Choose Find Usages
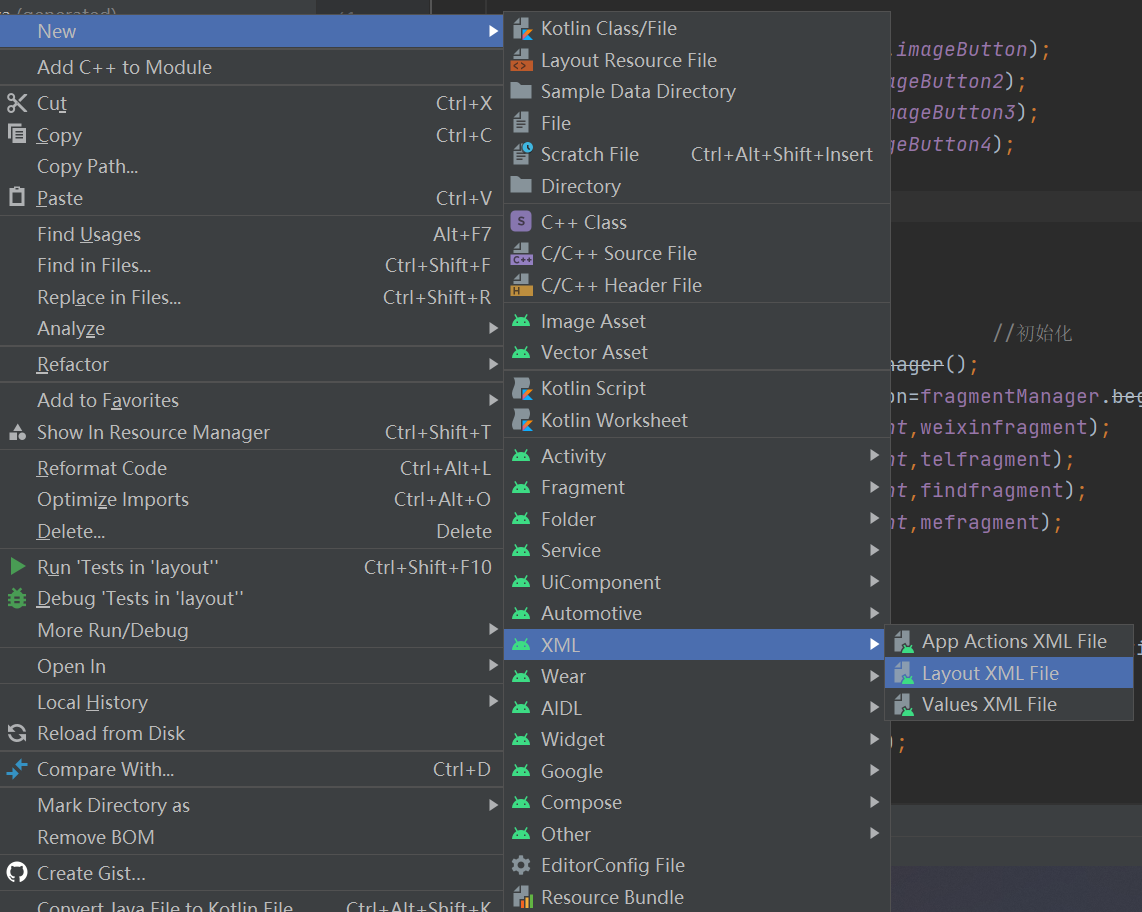The image size is (1142, 912). tap(251, 234)
